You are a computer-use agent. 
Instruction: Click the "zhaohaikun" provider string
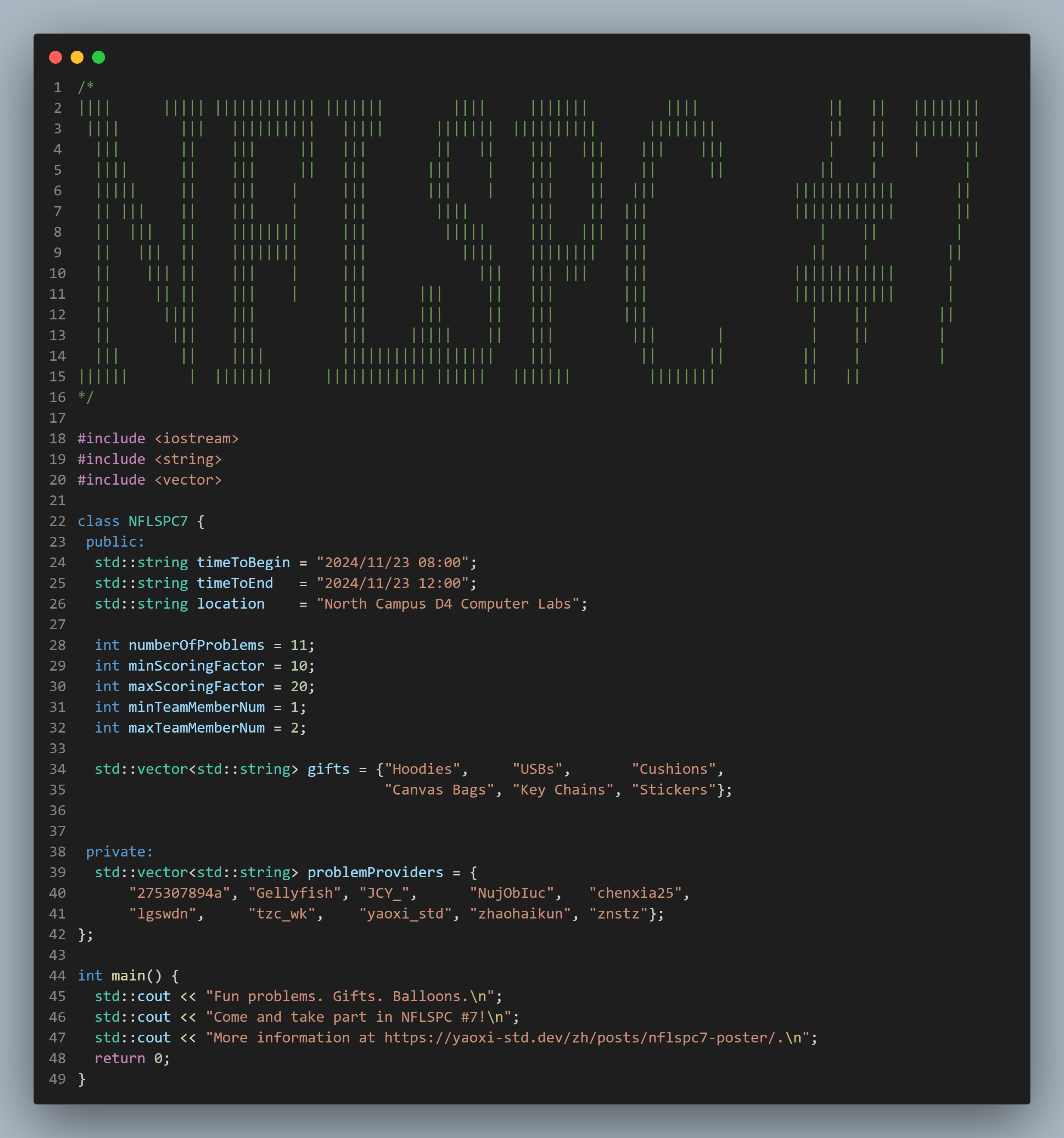tap(520, 914)
